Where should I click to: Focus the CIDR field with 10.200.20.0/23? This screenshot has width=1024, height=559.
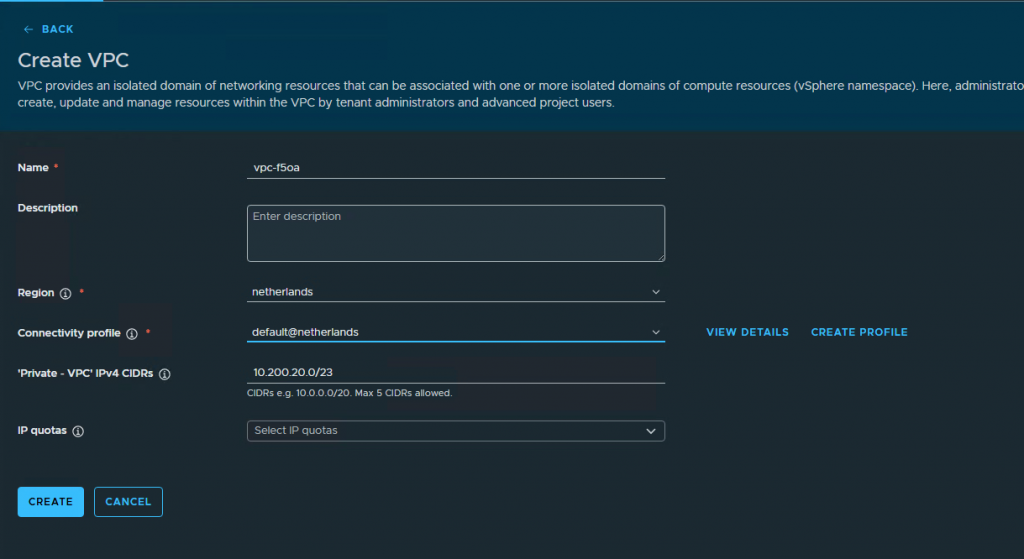click(x=456, y=372)
